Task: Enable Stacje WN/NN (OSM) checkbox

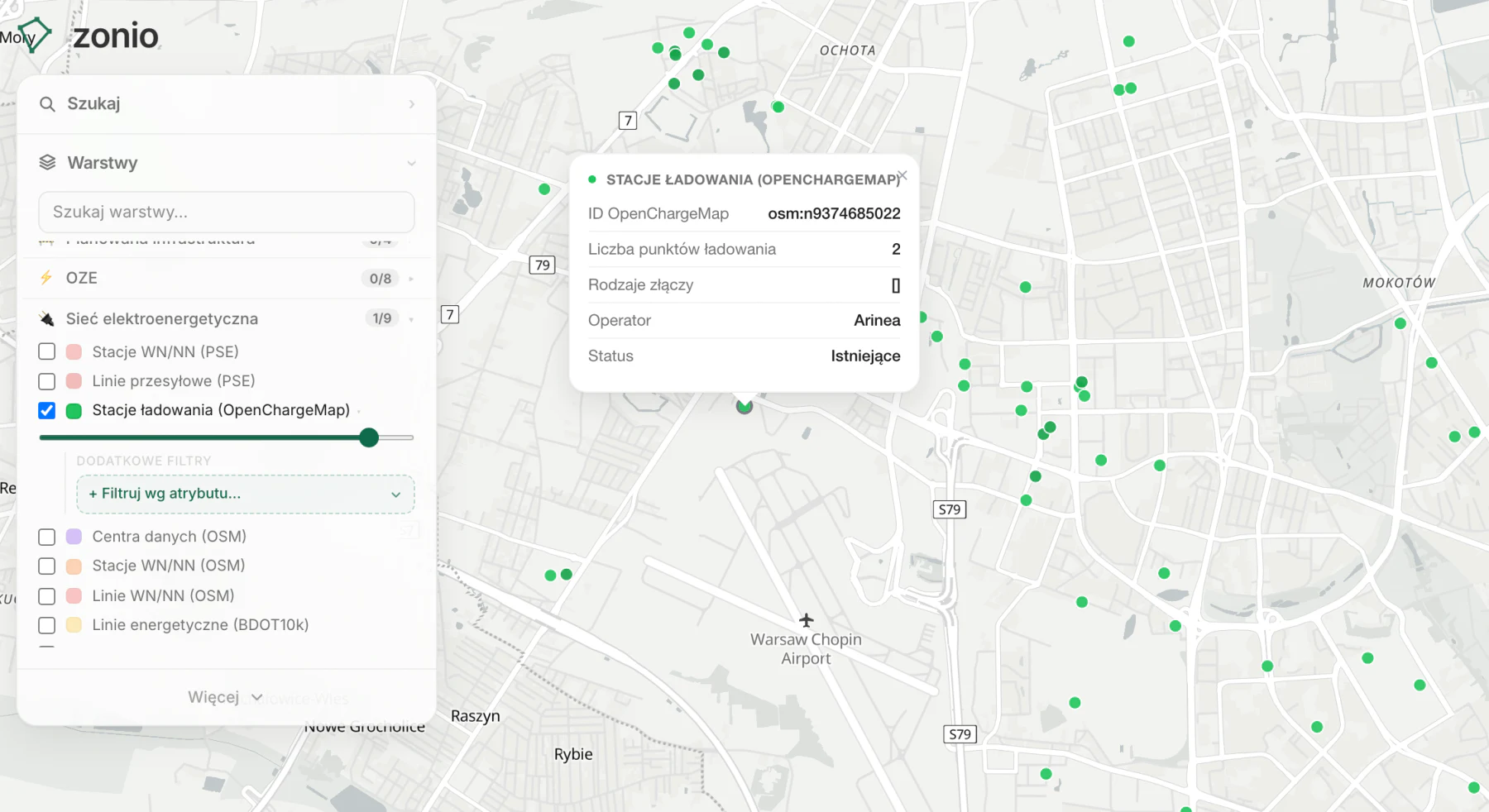Action: tap(47, 566)
